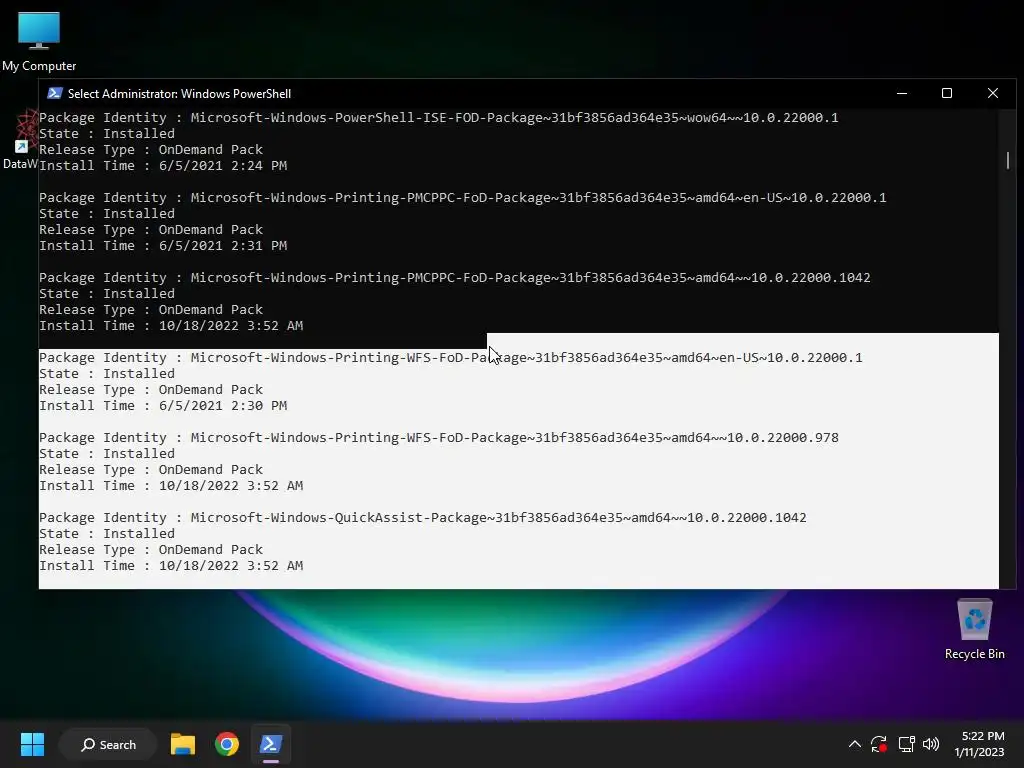Click the Printing-PMCPPC en-US 10.0.22000.1 identity line
The image size is (1024, 768).
pyautogui.click(x=462, y=197)
